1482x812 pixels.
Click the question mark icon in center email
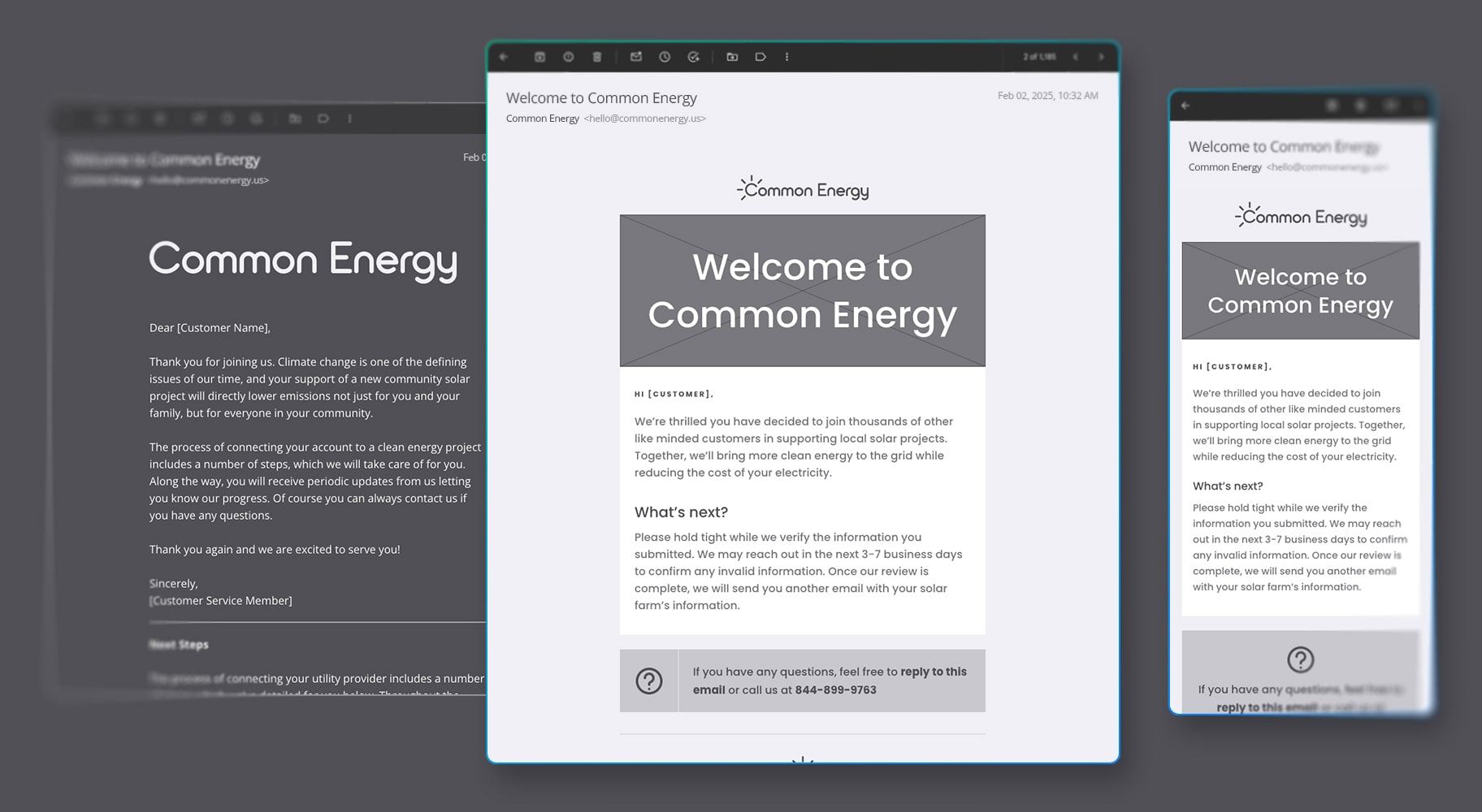(649, 680)
